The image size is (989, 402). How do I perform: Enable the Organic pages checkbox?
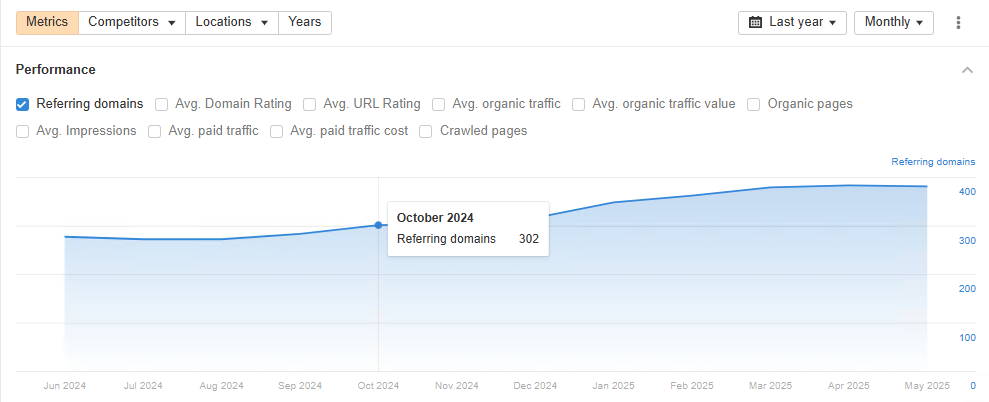pos(753,104)
